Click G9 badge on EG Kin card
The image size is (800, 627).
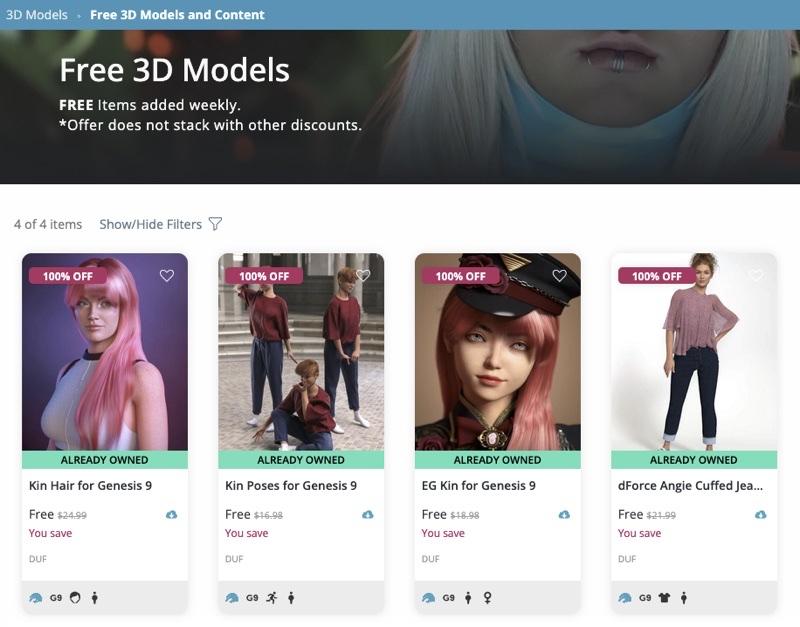448,597
